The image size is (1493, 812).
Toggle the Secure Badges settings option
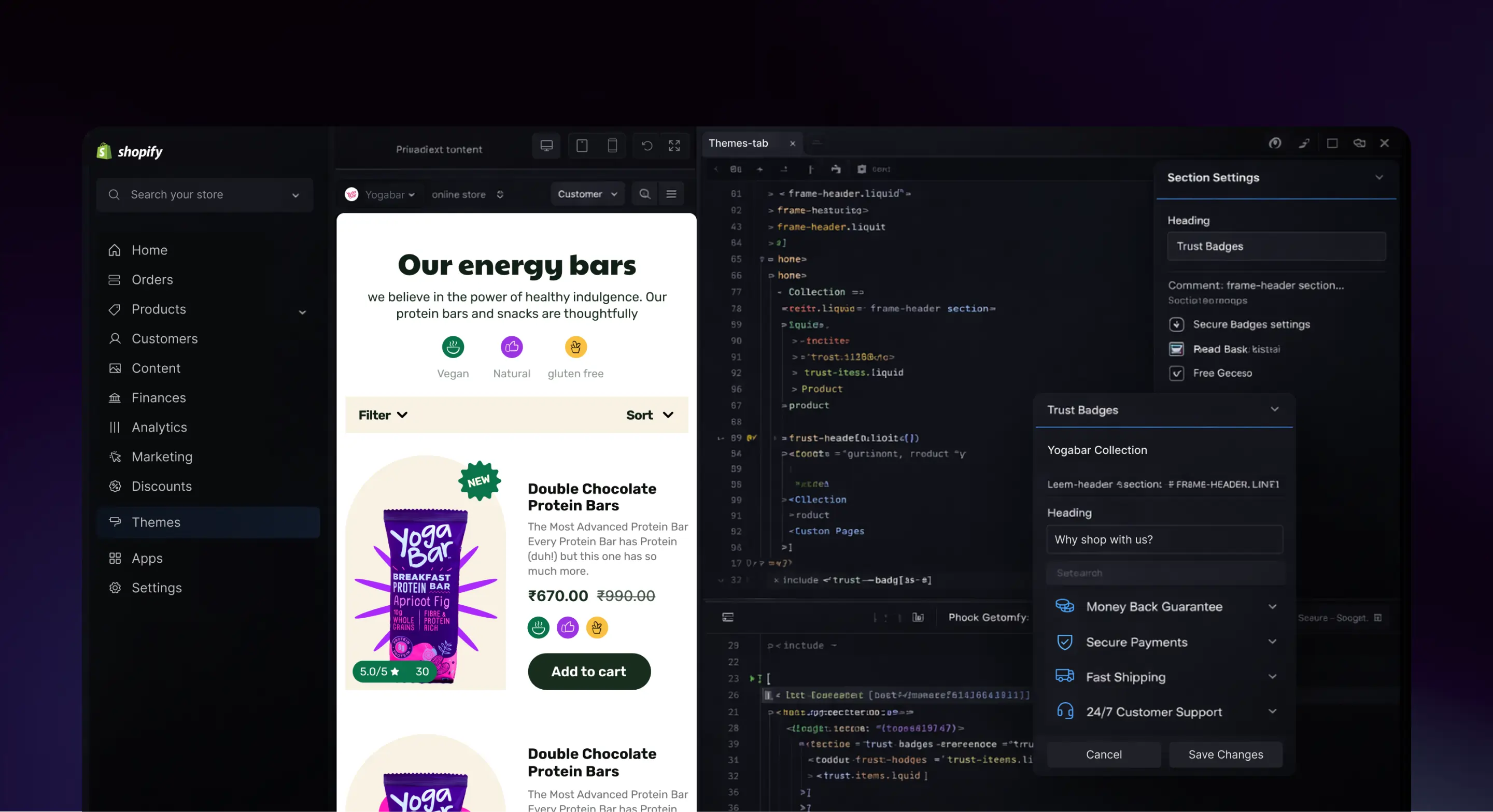pos(1177,324)
